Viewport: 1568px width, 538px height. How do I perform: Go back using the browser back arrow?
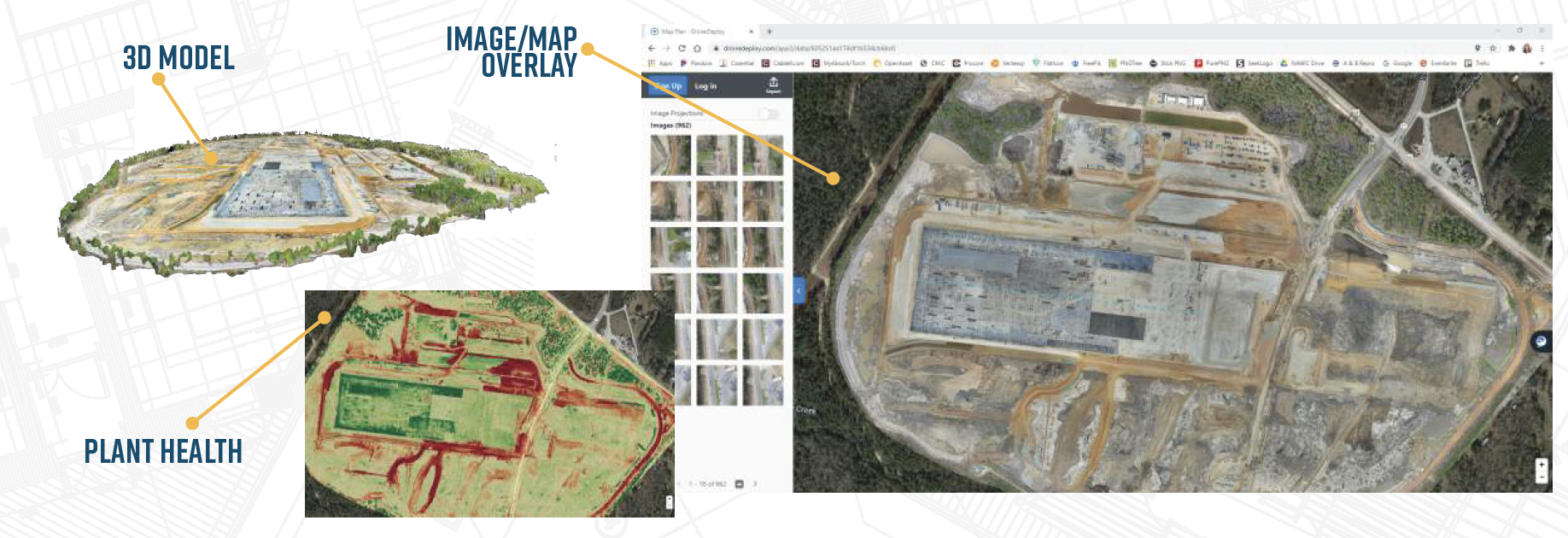coord(652,49)
